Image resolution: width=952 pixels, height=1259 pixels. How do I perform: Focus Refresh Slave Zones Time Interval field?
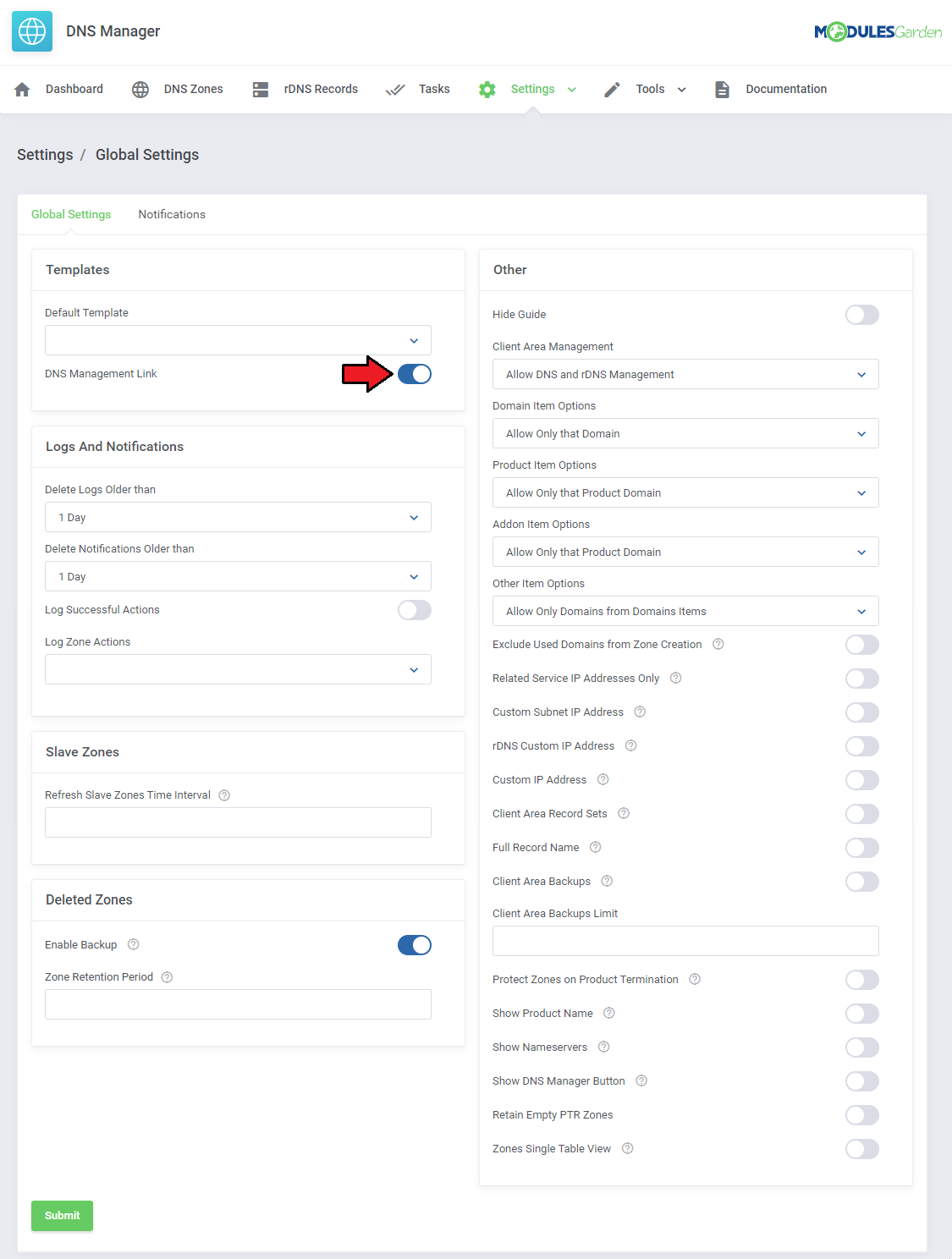[238, 822]
